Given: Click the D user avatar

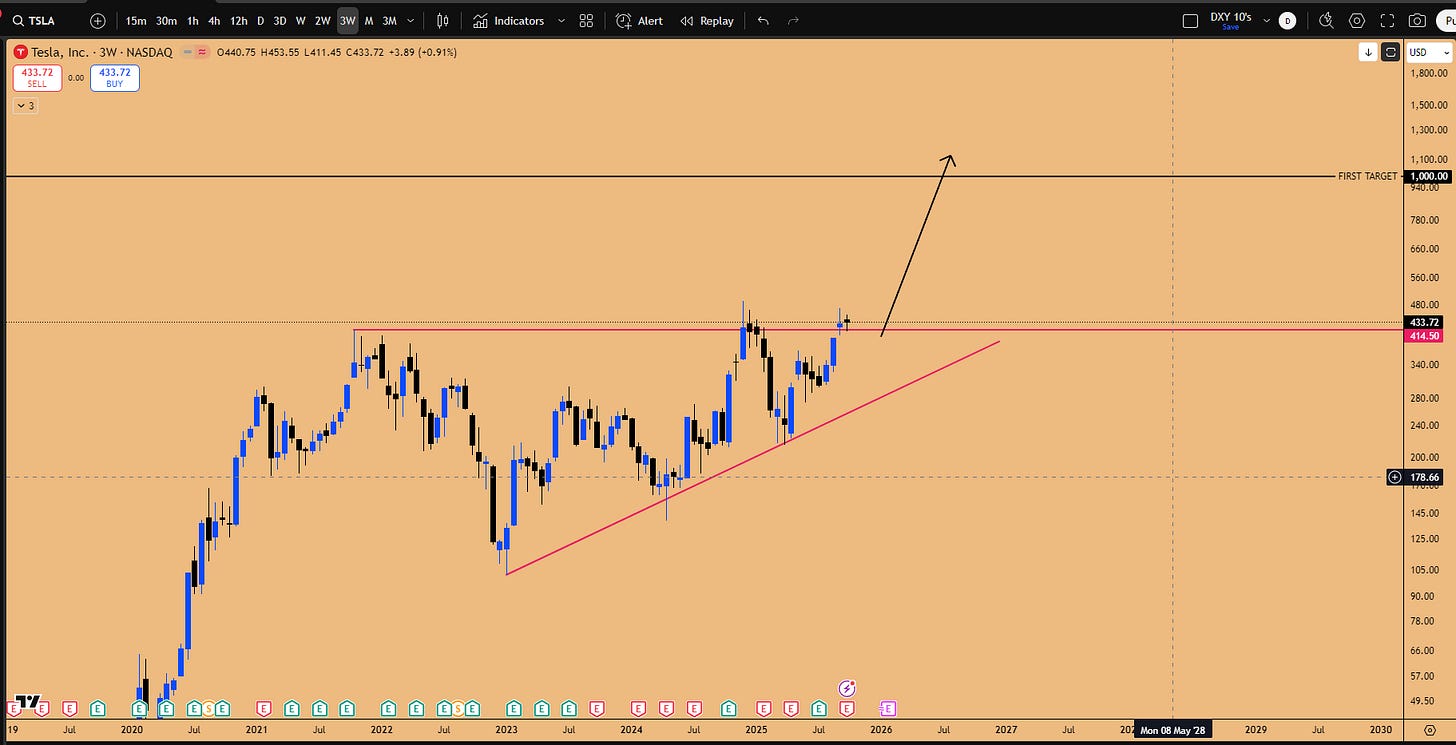Looking at the screenshot, I should click(x=1287, y=20).
